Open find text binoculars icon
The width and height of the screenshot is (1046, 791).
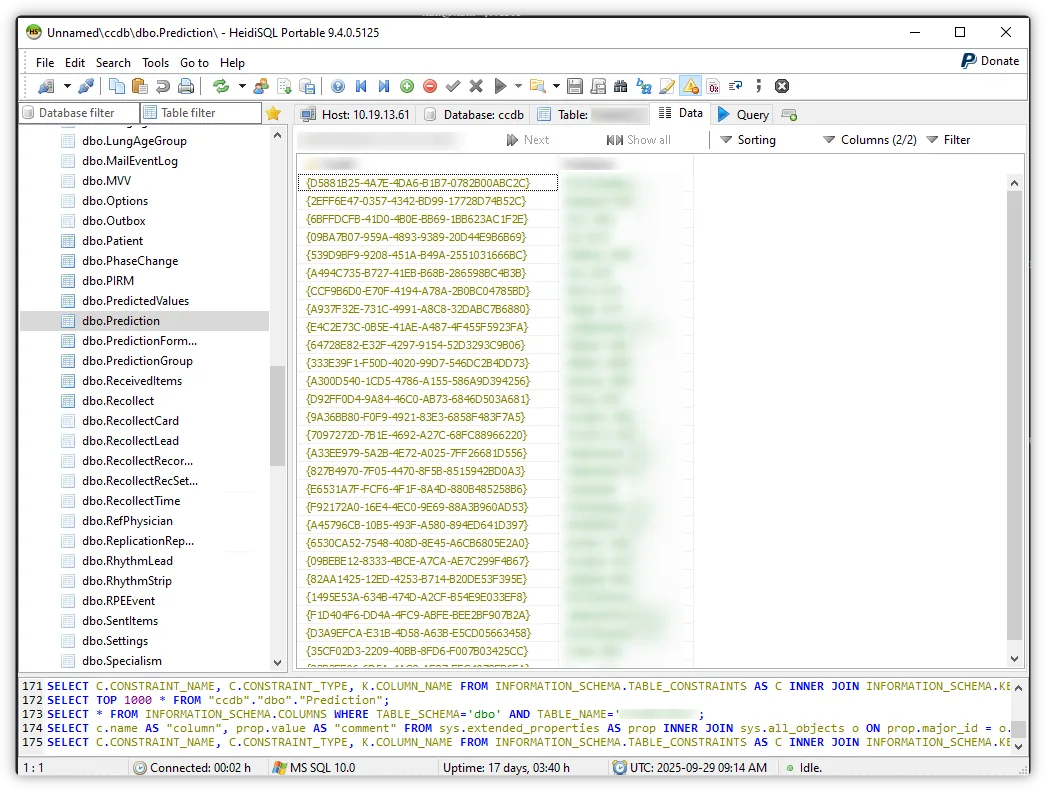pos(621,86)
